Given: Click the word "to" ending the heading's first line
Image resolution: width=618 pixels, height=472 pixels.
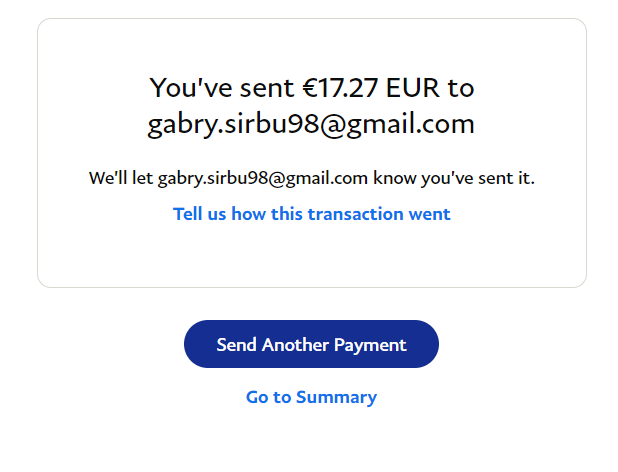Looking at the screenshot, I should (x=461, y=88).
